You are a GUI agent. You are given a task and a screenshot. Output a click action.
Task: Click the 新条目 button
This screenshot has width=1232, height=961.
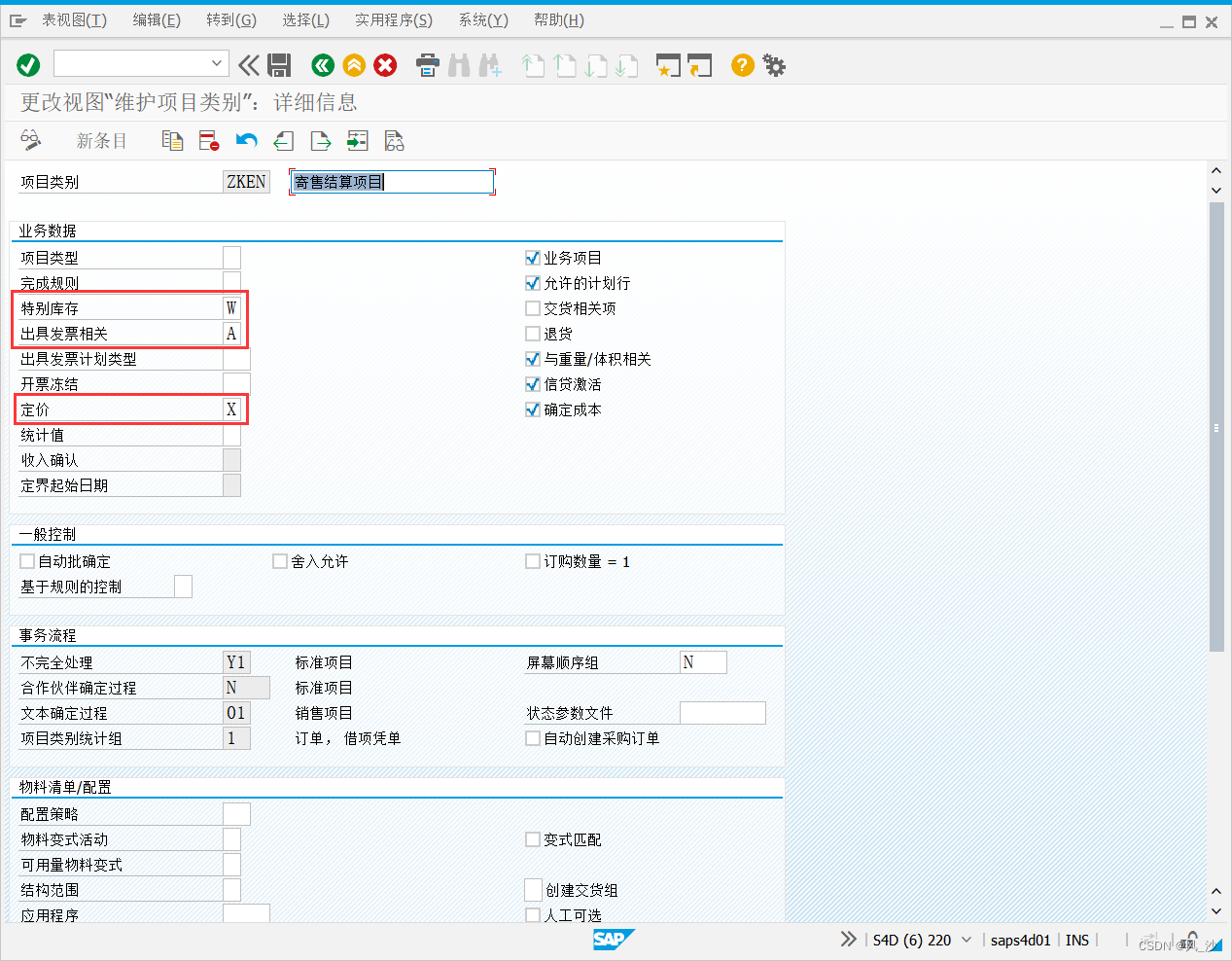pyautogui.click(x=101, y=140)
